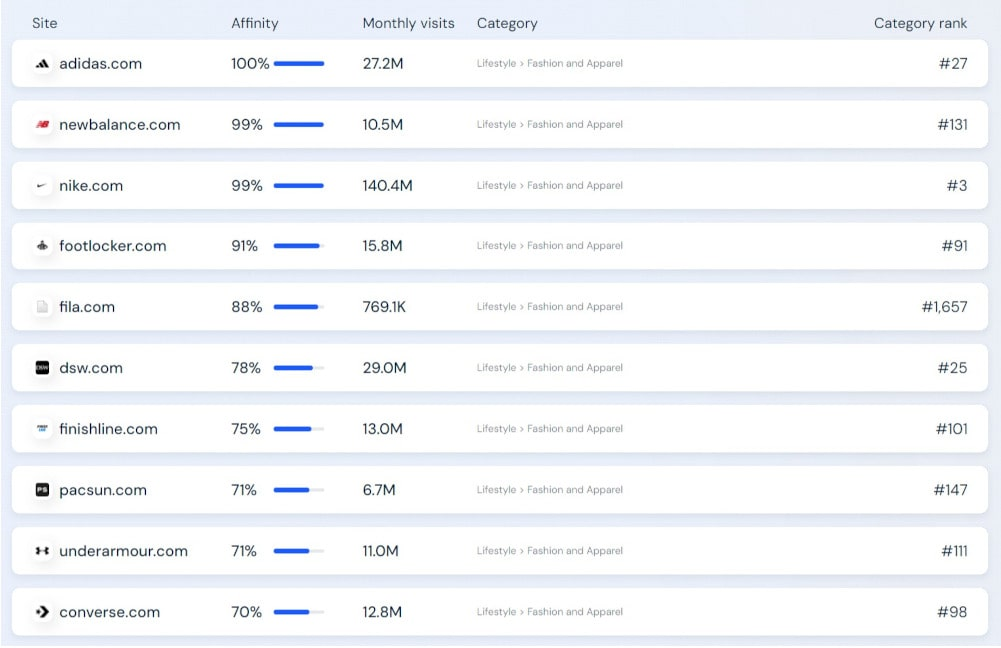The image size is (1001, 648).
Task: Click the fila.com blank page icon
Action: pyautogui.click(x=42, y=307)
